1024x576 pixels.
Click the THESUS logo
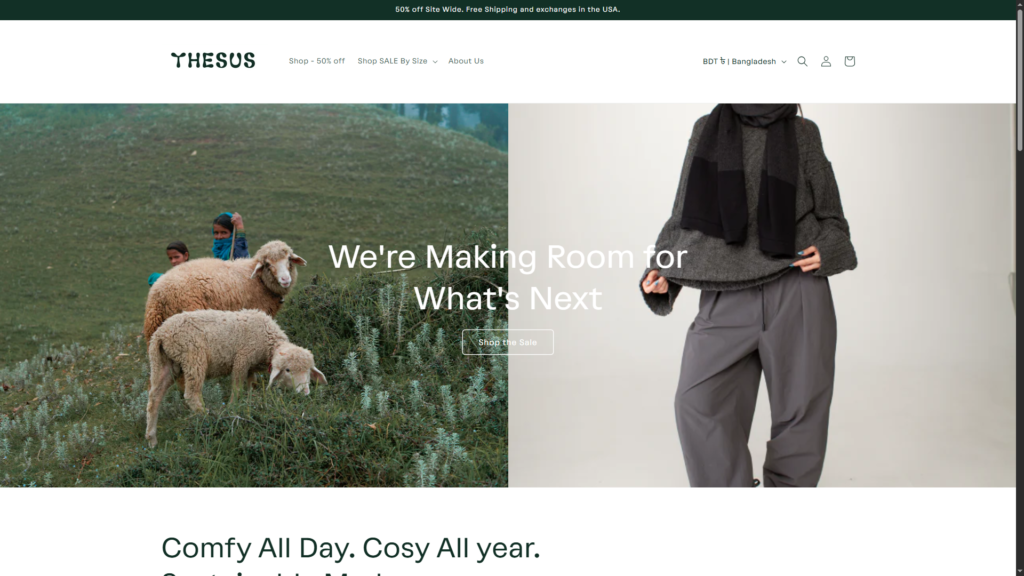tap(213, 60)
